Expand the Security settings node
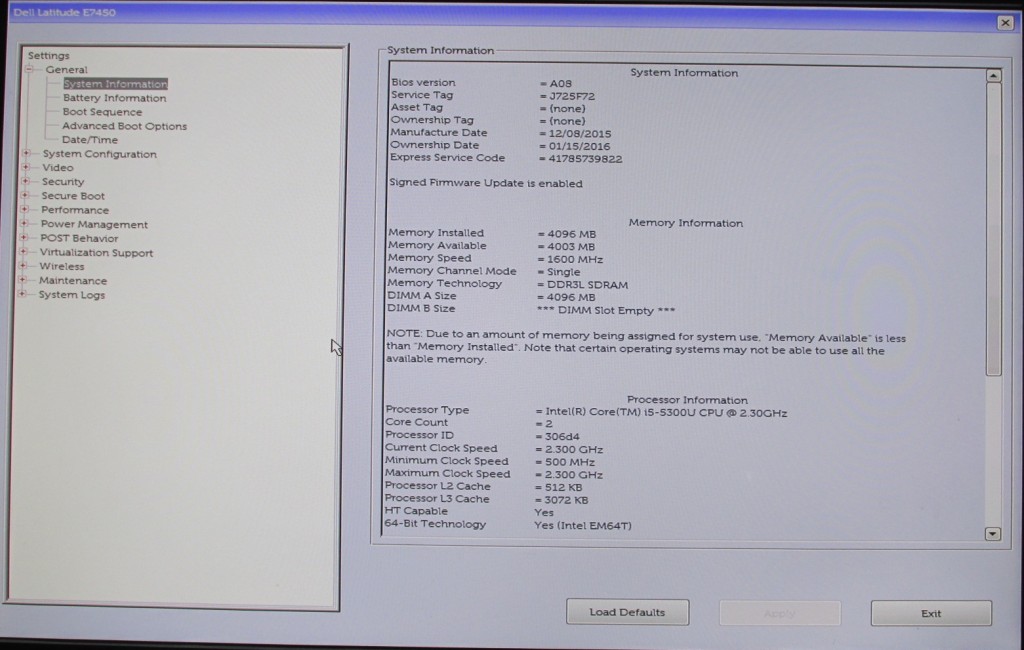The height and width of the screenshot is (650, 1024). coord(25,181)
